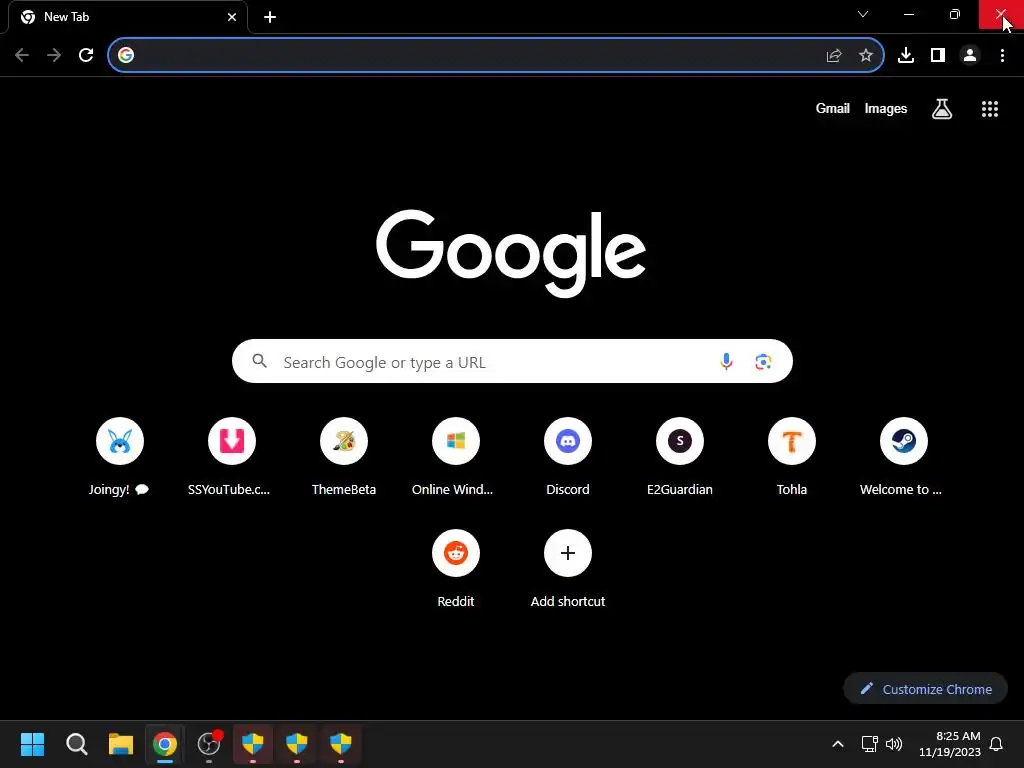Open the Search Labs flask icon
This screenshot has width=1024, height=768.
(942, 109)
